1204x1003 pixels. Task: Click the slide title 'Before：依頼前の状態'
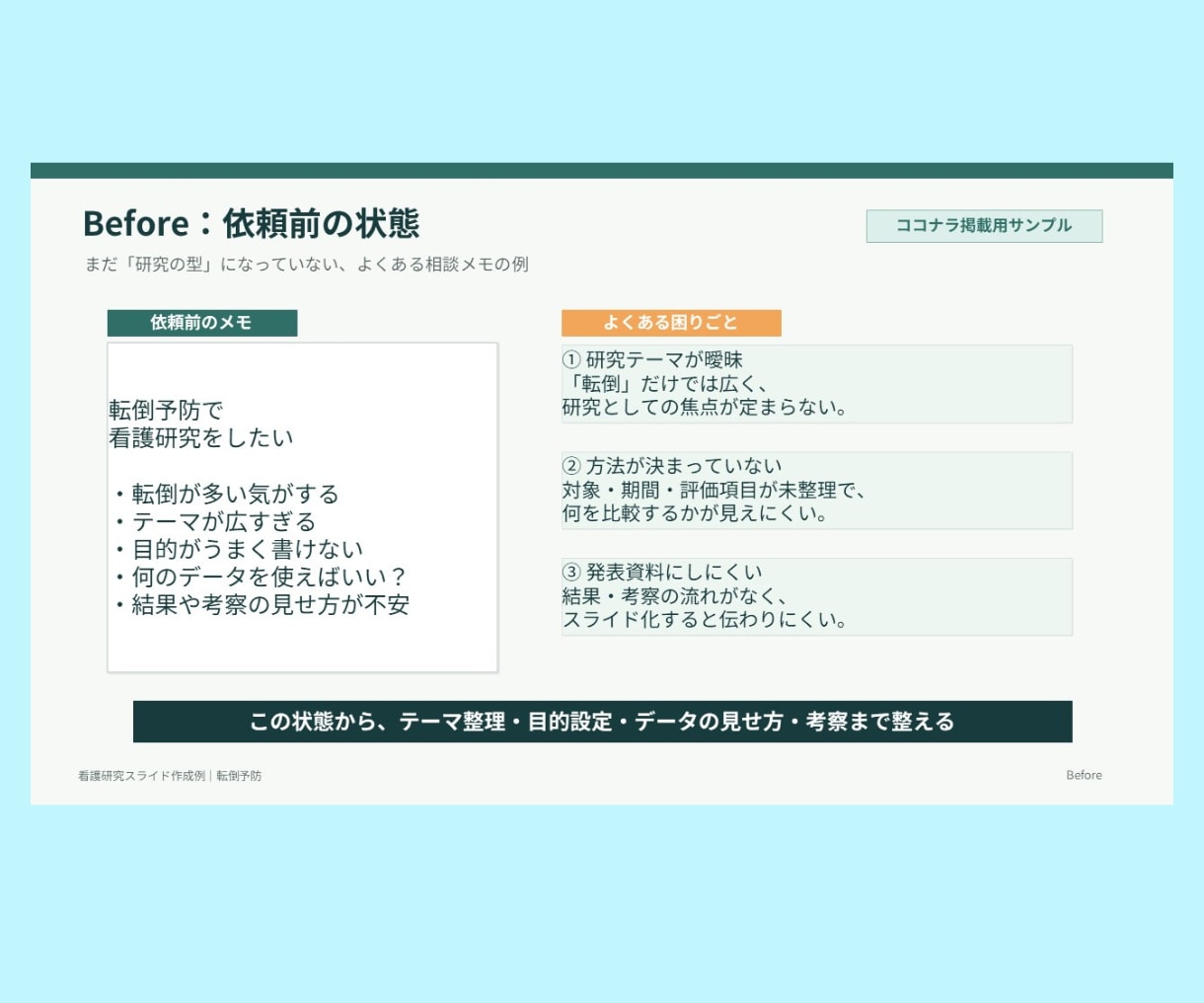point(252,223)
